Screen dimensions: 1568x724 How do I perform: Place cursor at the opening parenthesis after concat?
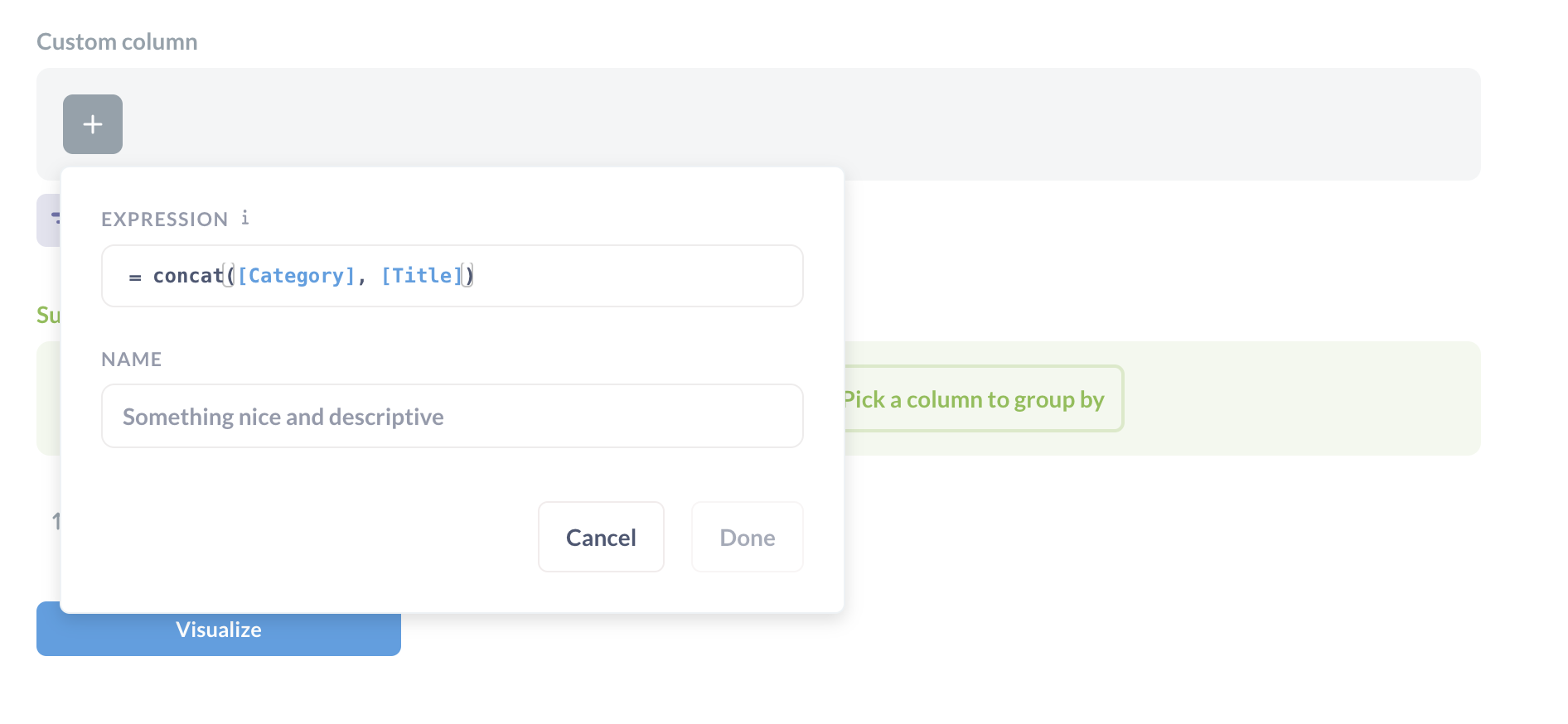[230, 276]
